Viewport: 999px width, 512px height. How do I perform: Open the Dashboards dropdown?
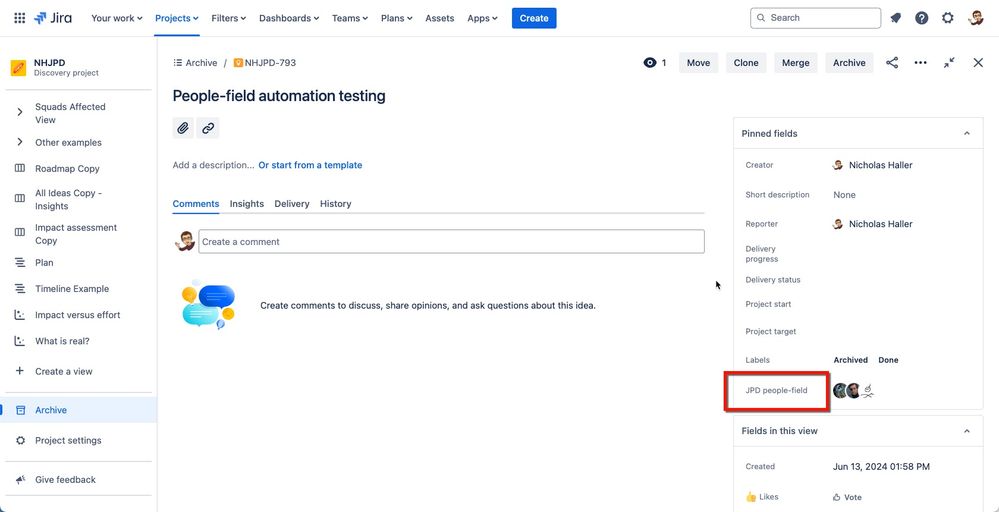(x=289, y=18)
